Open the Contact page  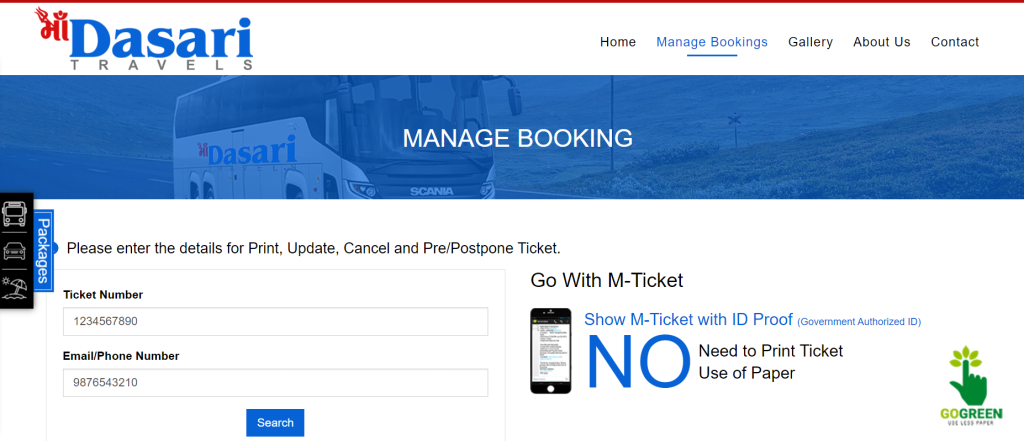click(x=955, y=42)
